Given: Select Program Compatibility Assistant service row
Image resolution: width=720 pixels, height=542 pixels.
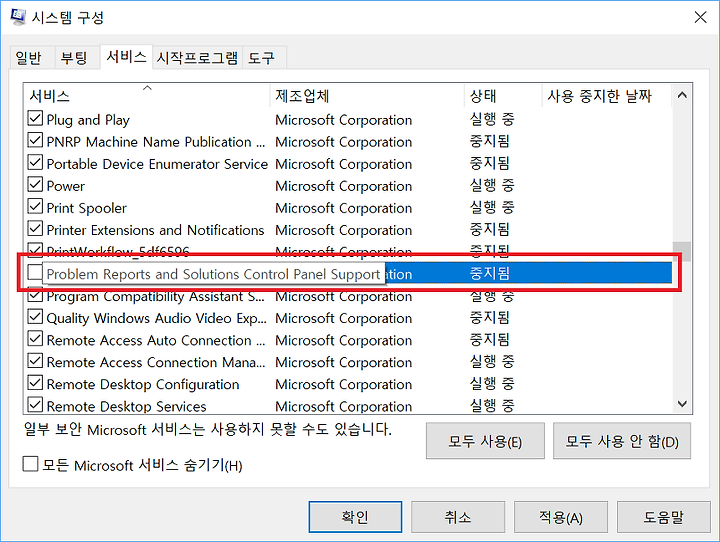Looking at the screenshot, I should 156,296.
